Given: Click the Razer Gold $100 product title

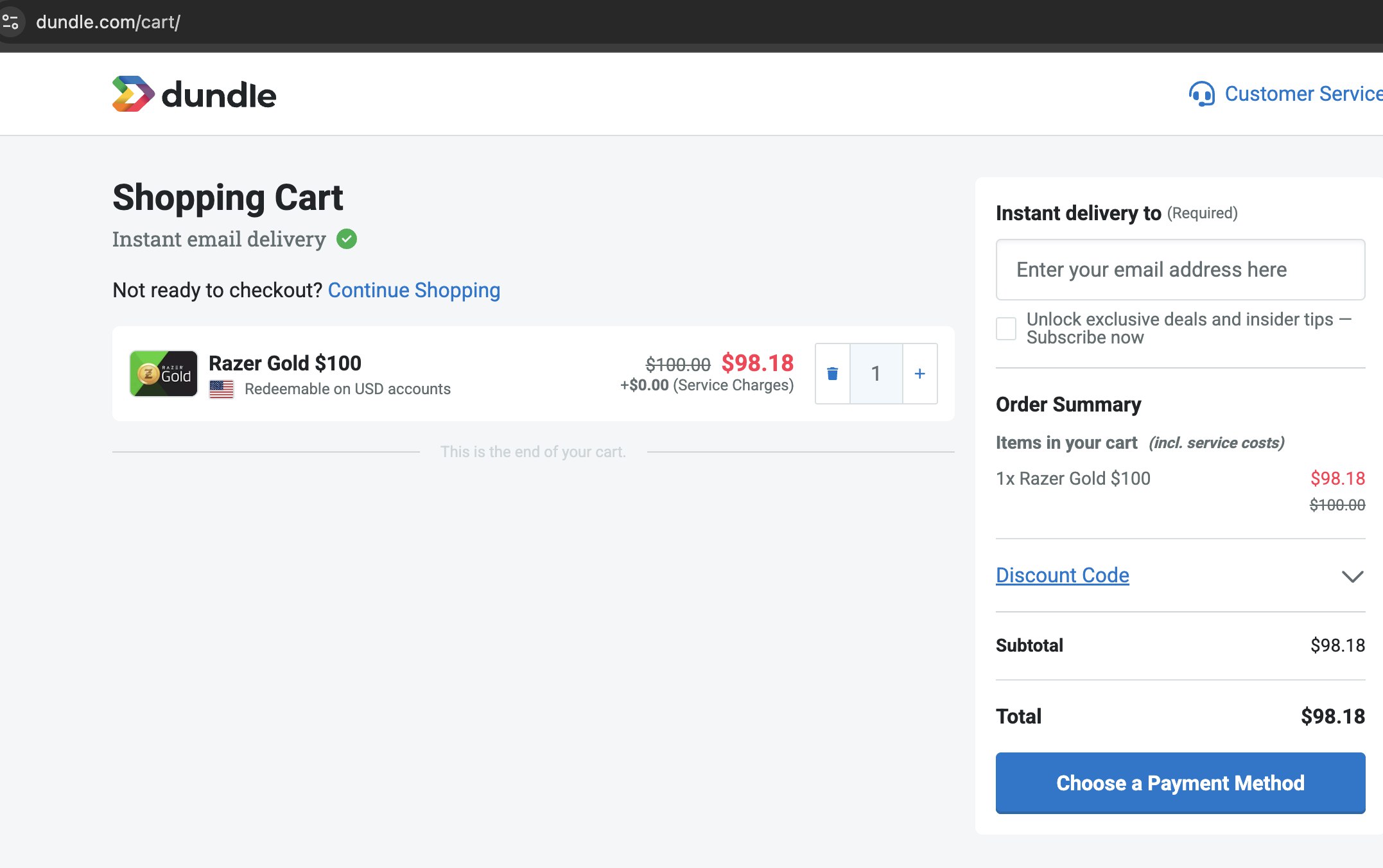Looking at the screenshot, I should point(285,363).
